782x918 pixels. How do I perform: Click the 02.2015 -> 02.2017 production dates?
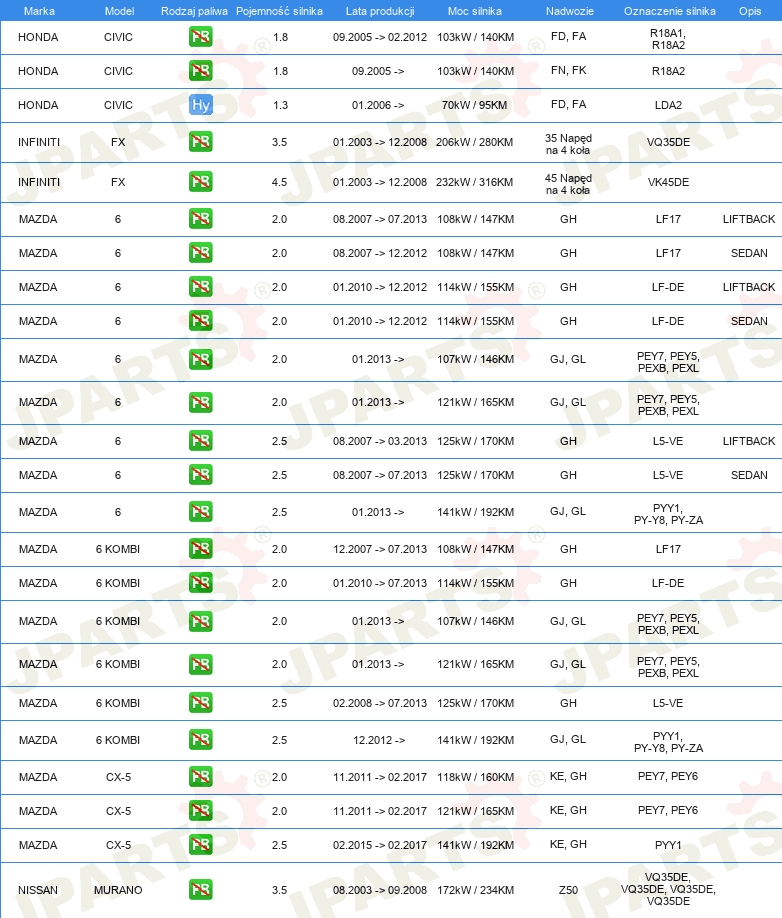(380, 845)
